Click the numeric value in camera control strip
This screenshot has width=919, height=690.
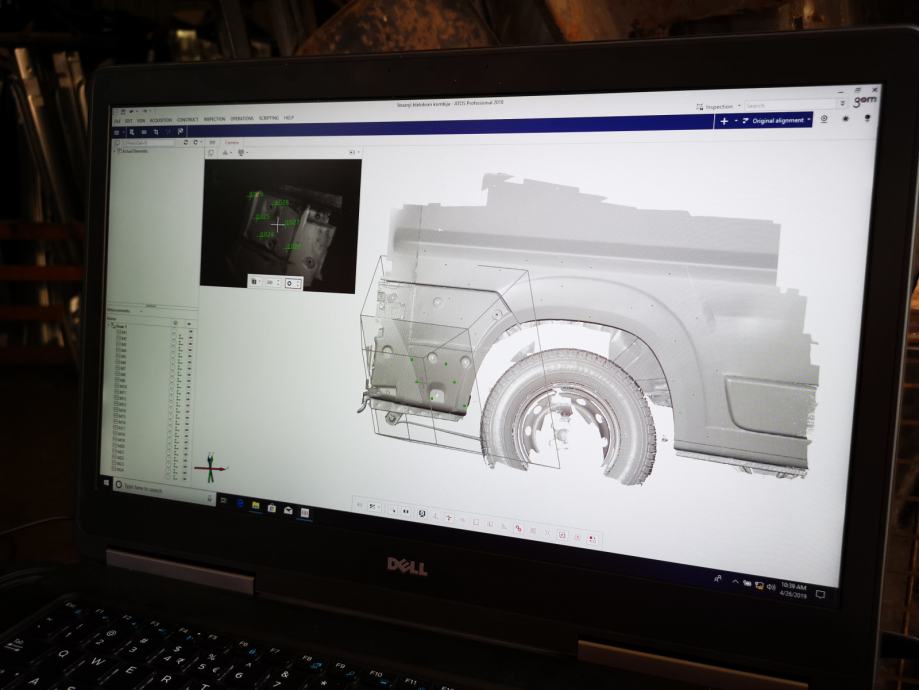click(x=270, y=283)
